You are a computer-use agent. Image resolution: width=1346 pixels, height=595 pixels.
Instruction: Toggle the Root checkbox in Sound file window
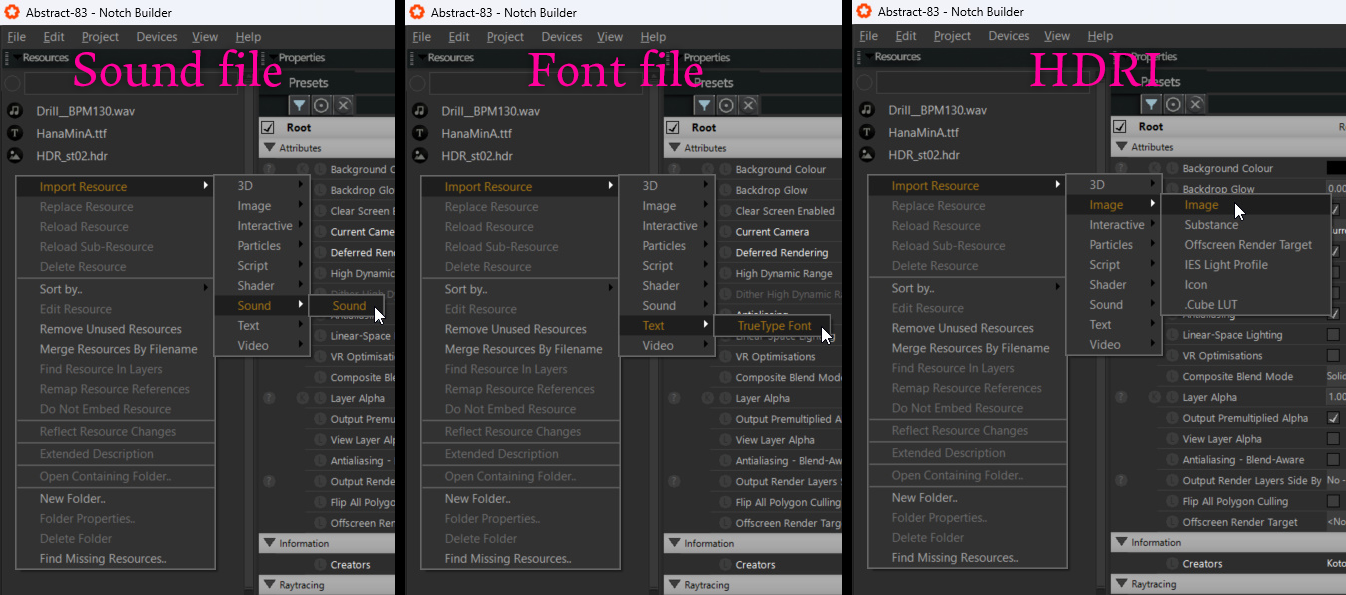pos(268,127)
